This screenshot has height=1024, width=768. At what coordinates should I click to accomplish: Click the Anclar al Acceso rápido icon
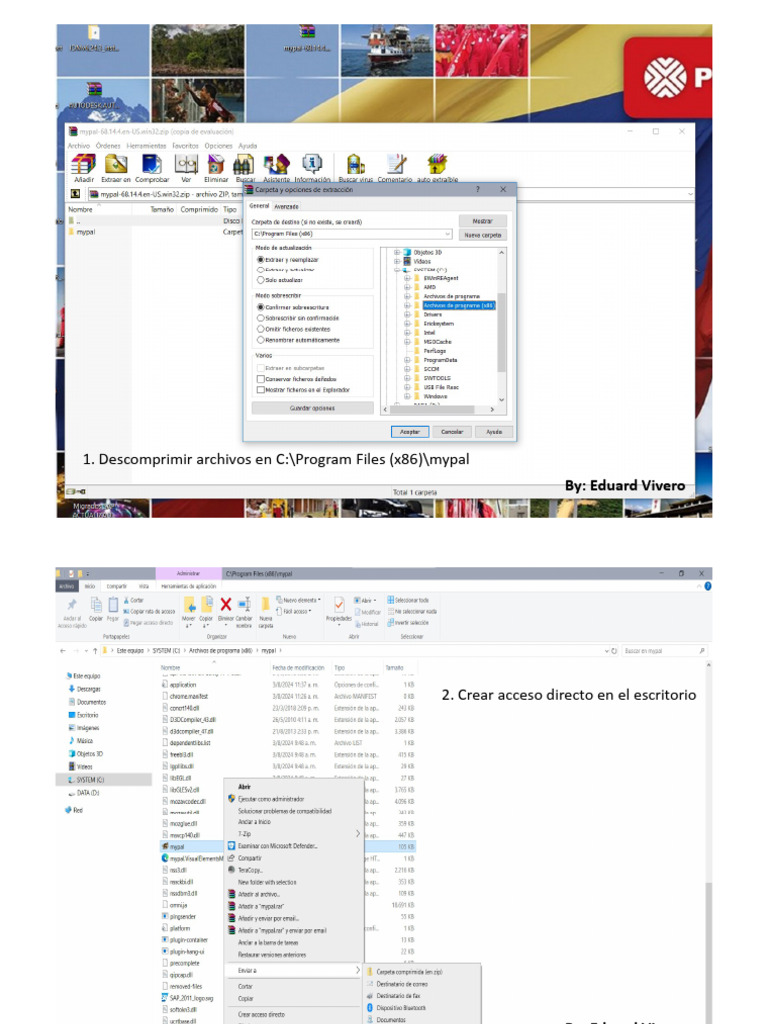coord(72,605)
